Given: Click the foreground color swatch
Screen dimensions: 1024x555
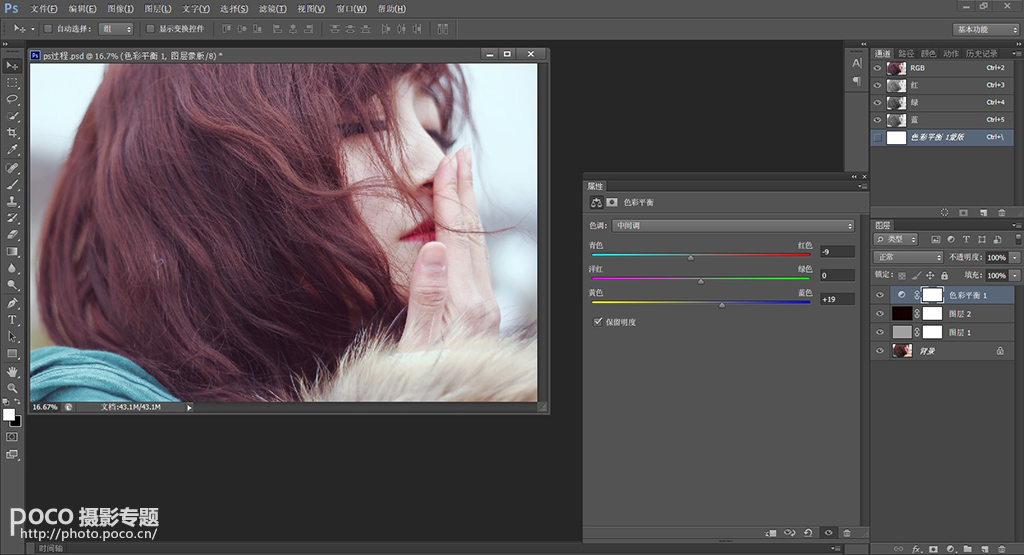Looking at the screenshot, I should [x=8, y=415].
